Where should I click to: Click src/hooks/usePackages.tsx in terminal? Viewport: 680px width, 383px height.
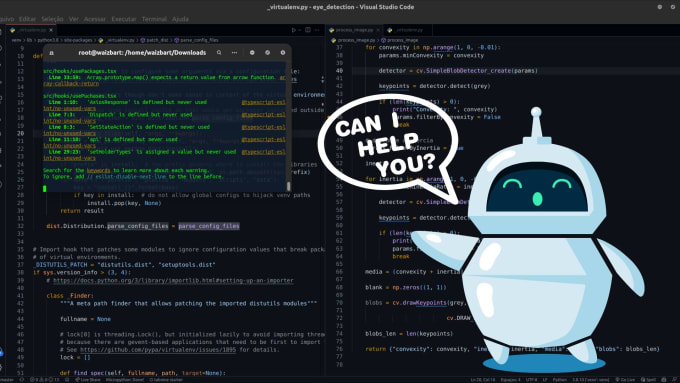point(80,71)
